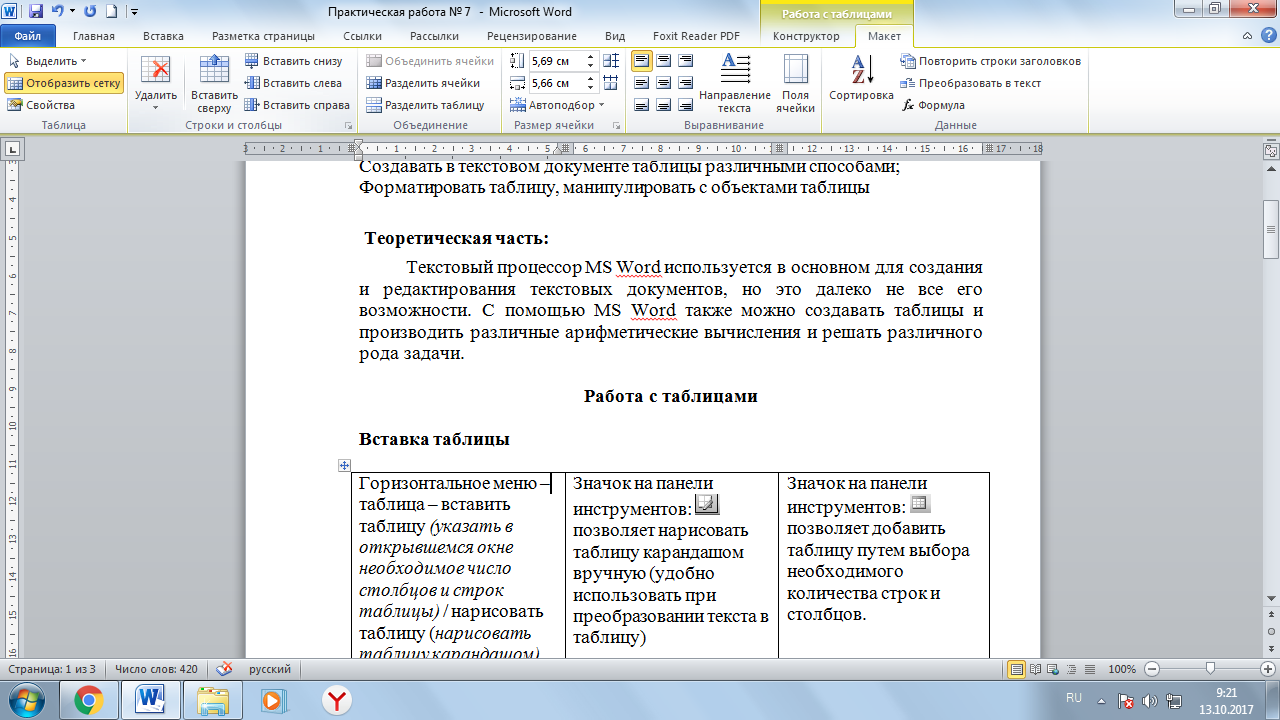Click Преобразовать в текст button
1280x720 pixels.
point(971,83)
